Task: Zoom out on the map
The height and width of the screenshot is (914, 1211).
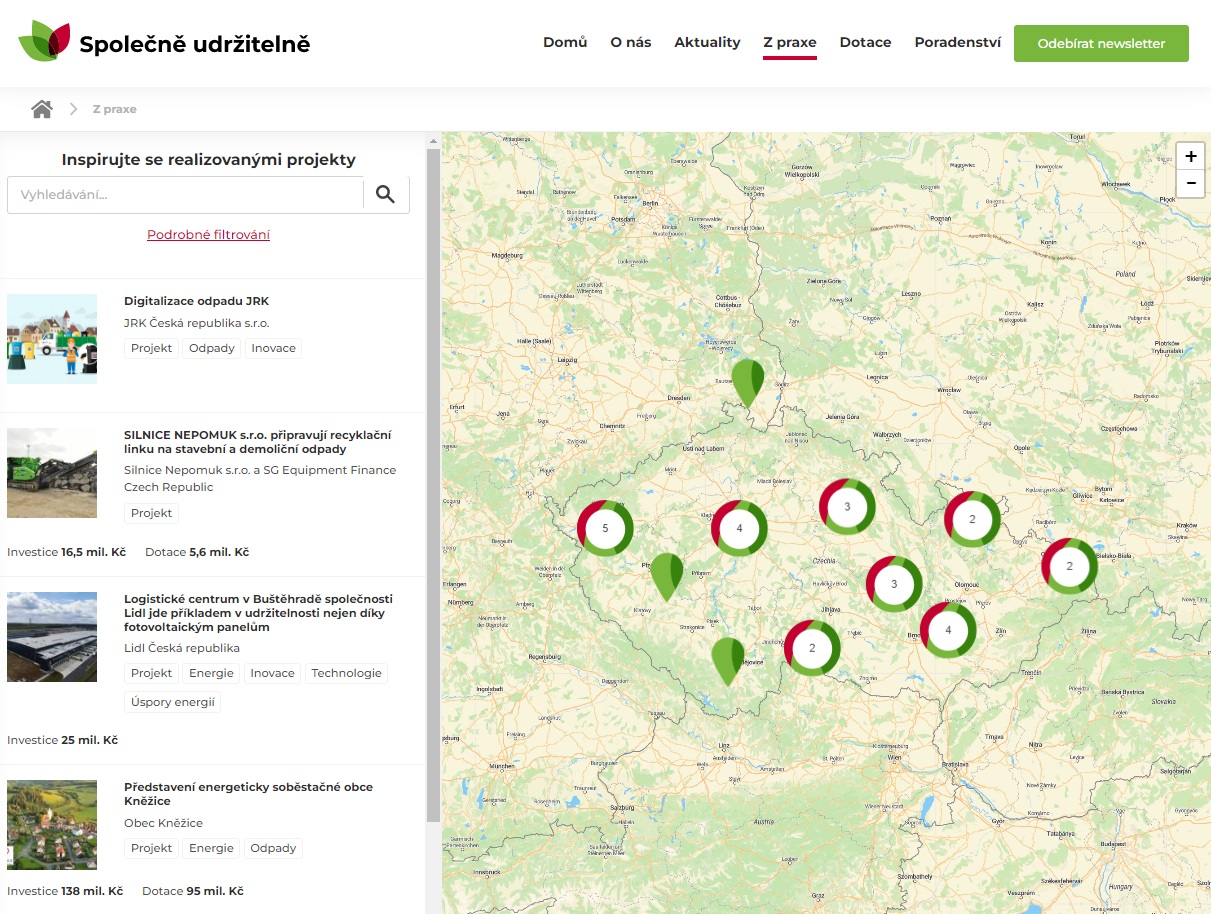Action: click(x=1190, y=184)
